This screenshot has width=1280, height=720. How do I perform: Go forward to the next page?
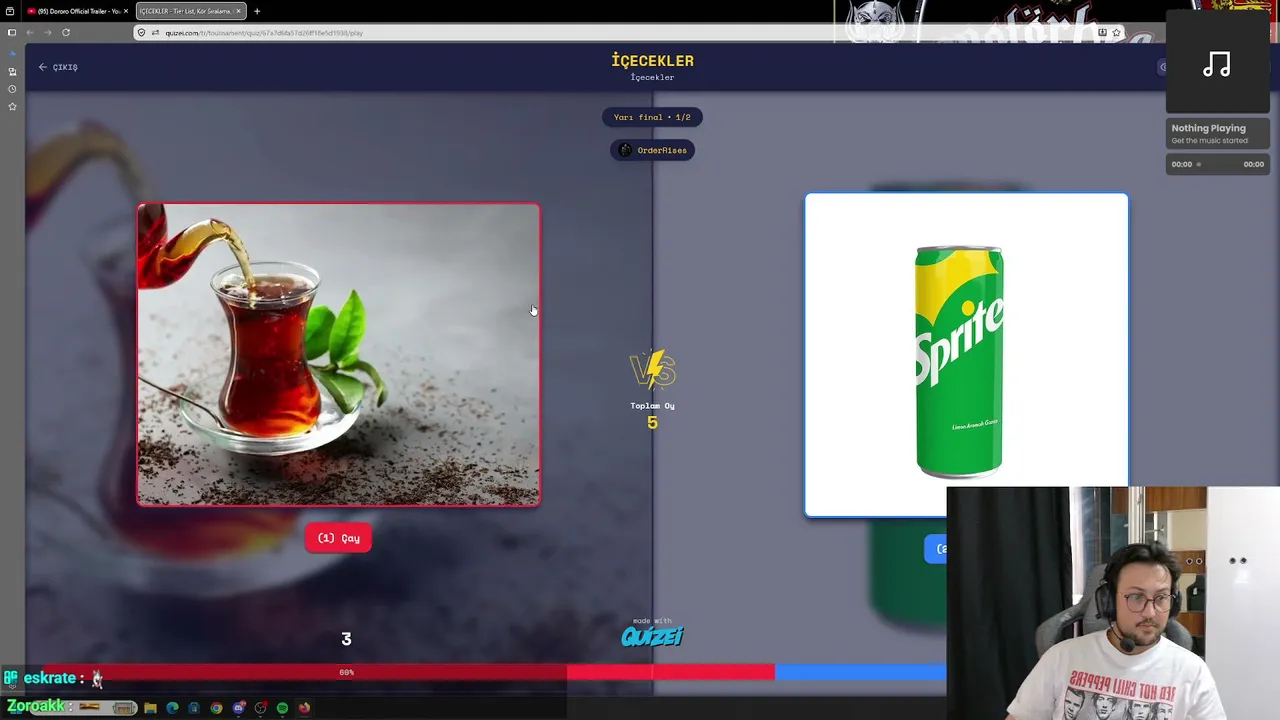(47, 33)
